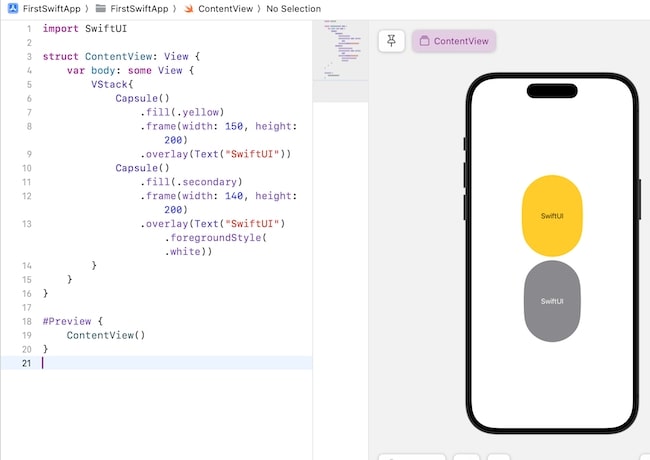Click the iPhone preview's Dynamic Island

[x=551, y=91]
